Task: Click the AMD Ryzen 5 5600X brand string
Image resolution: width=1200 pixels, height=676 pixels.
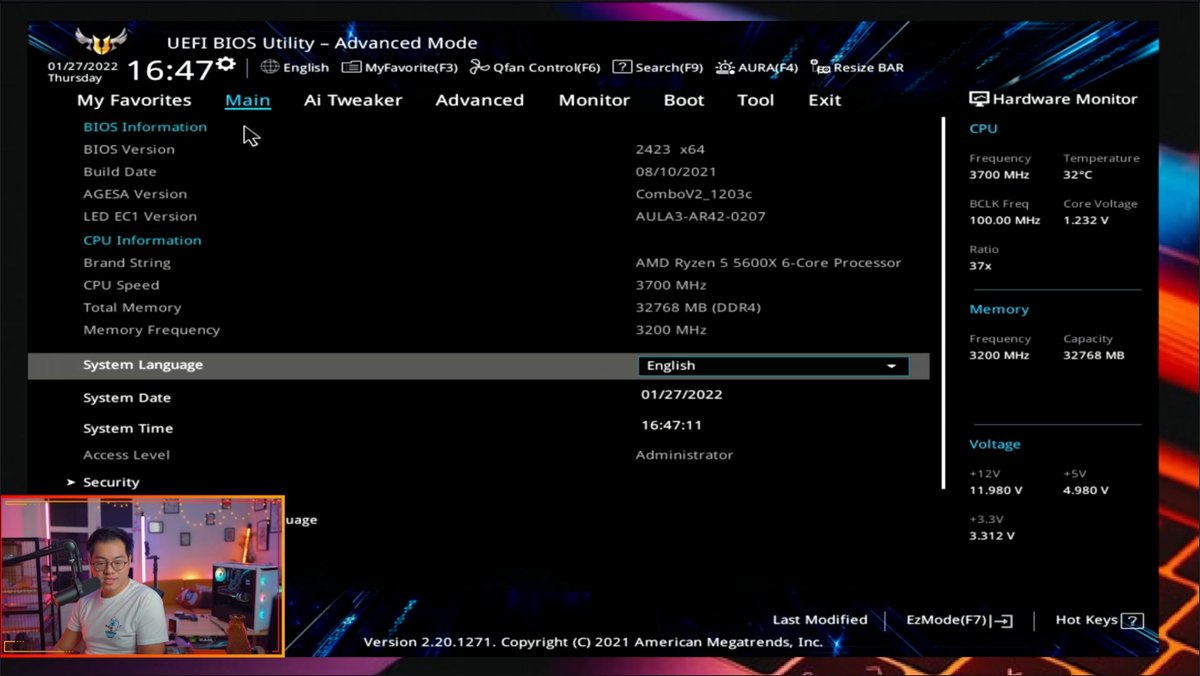Action: [768, 263]
